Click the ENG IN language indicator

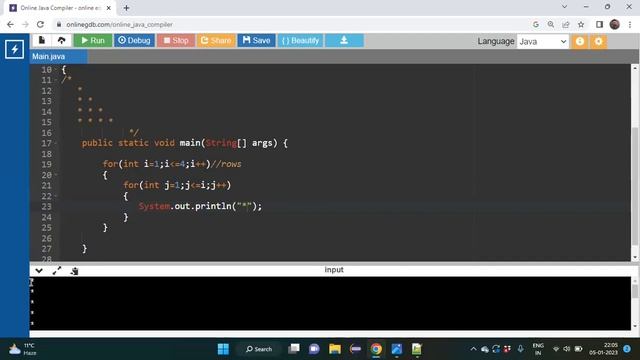538,349
